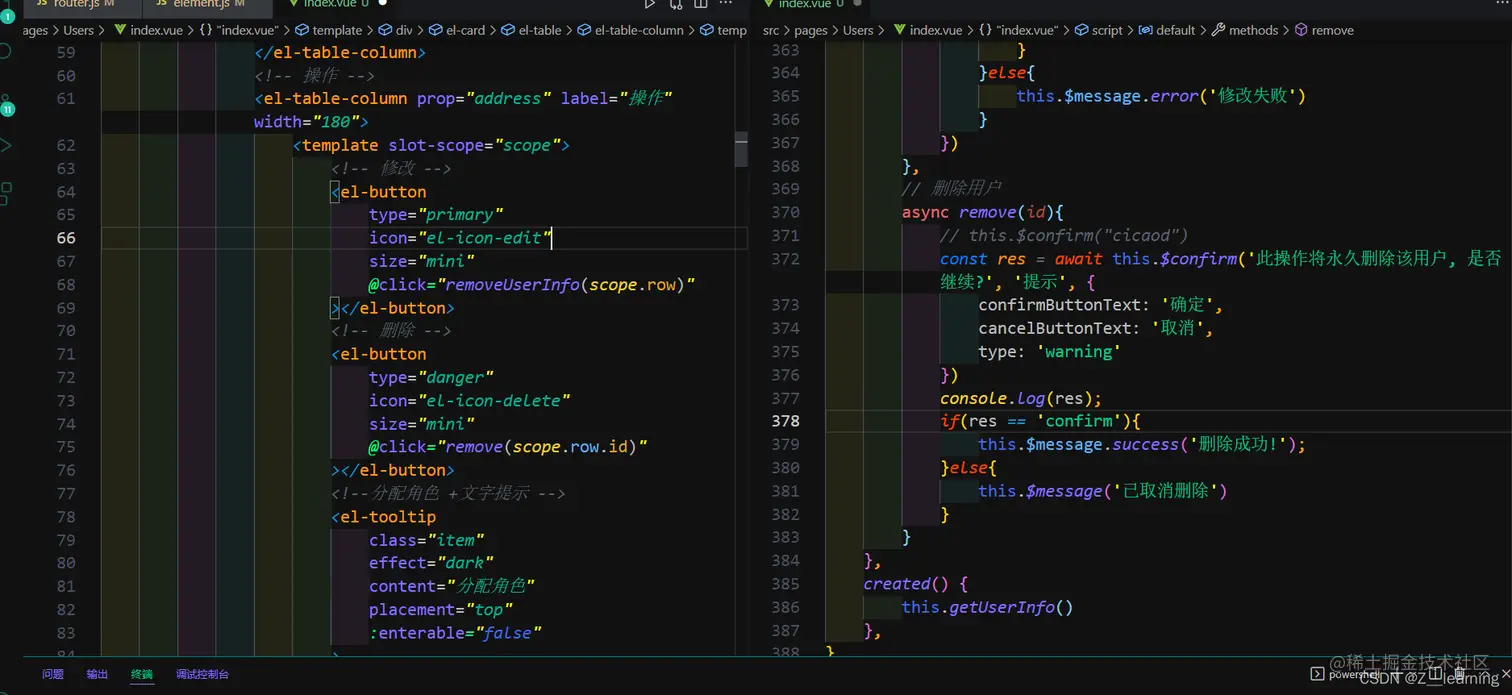
Task: Click placement="top" attribute
Action: (441, 610)
